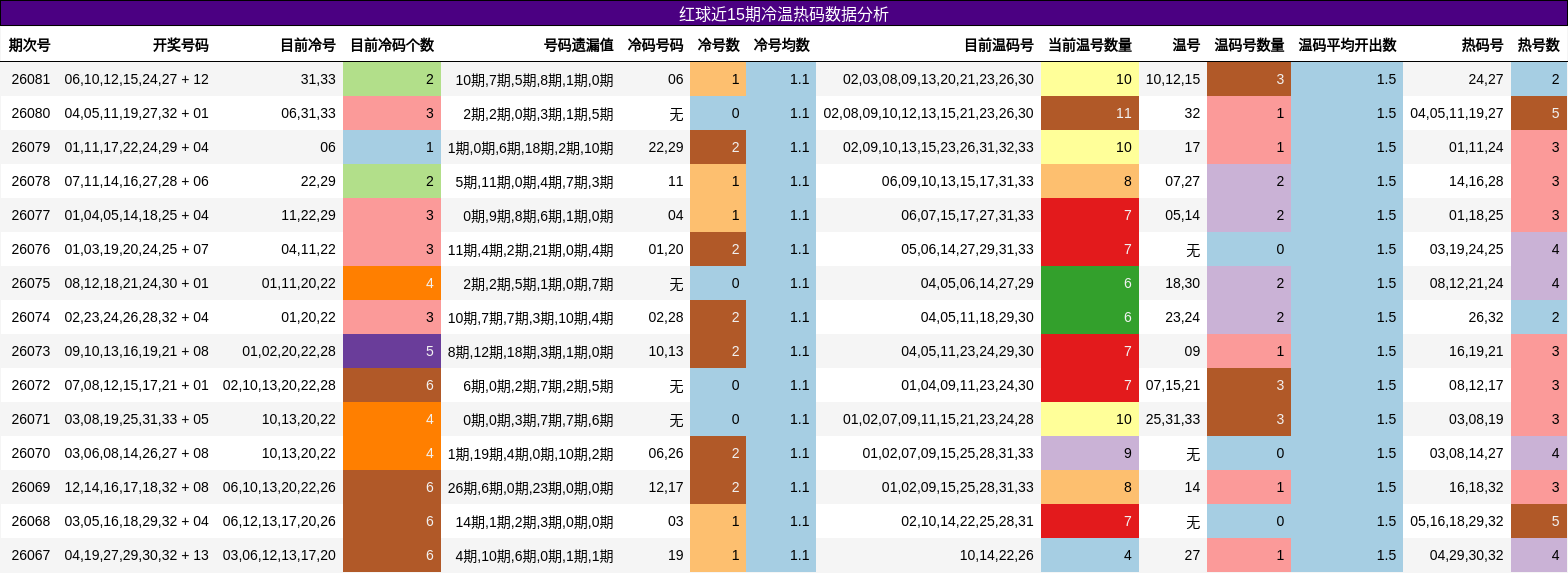
Task: Click omission values 1期,0期,6期,18期,2期,10期
Action: click(531, 147)
